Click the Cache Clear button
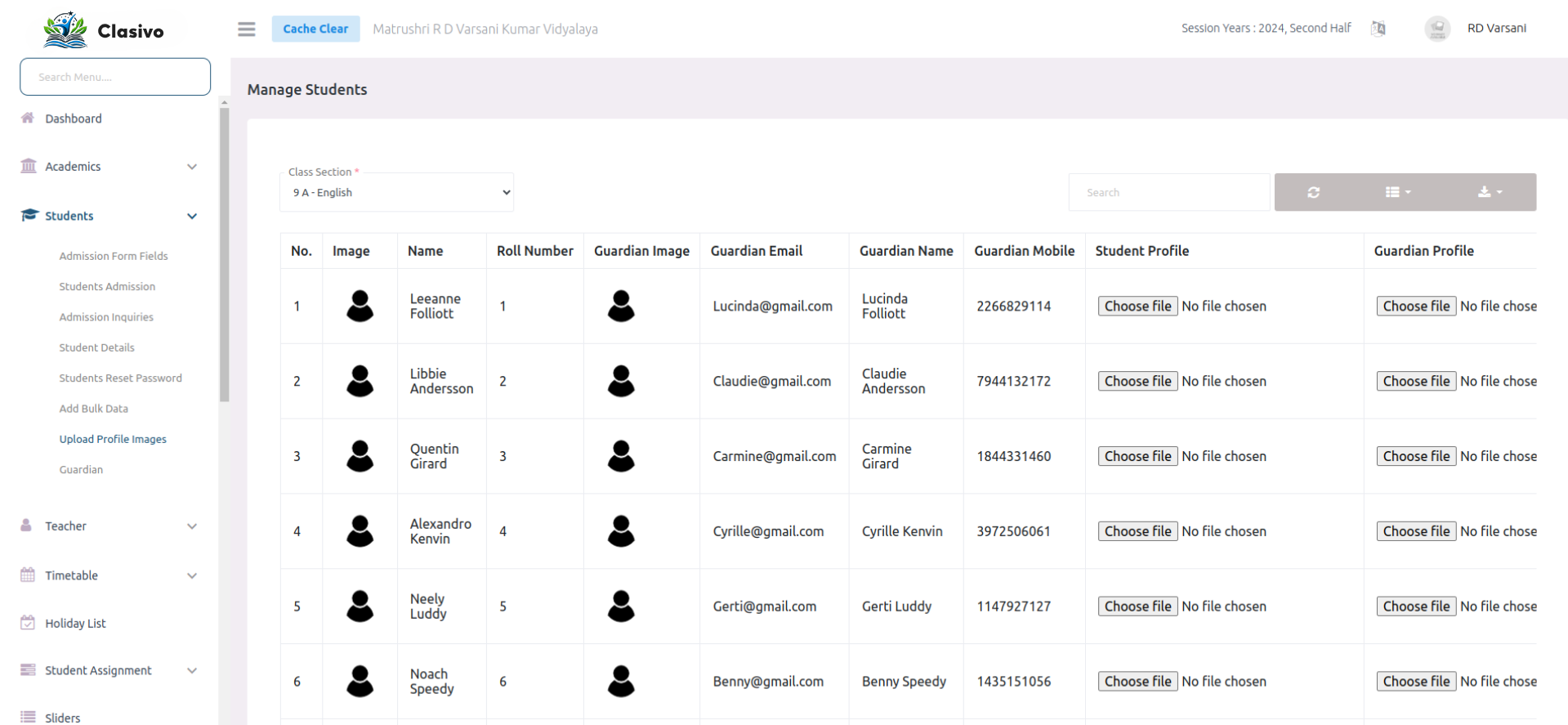The image size is (1568, 725). pyautogui.click(x=315, y=29)
